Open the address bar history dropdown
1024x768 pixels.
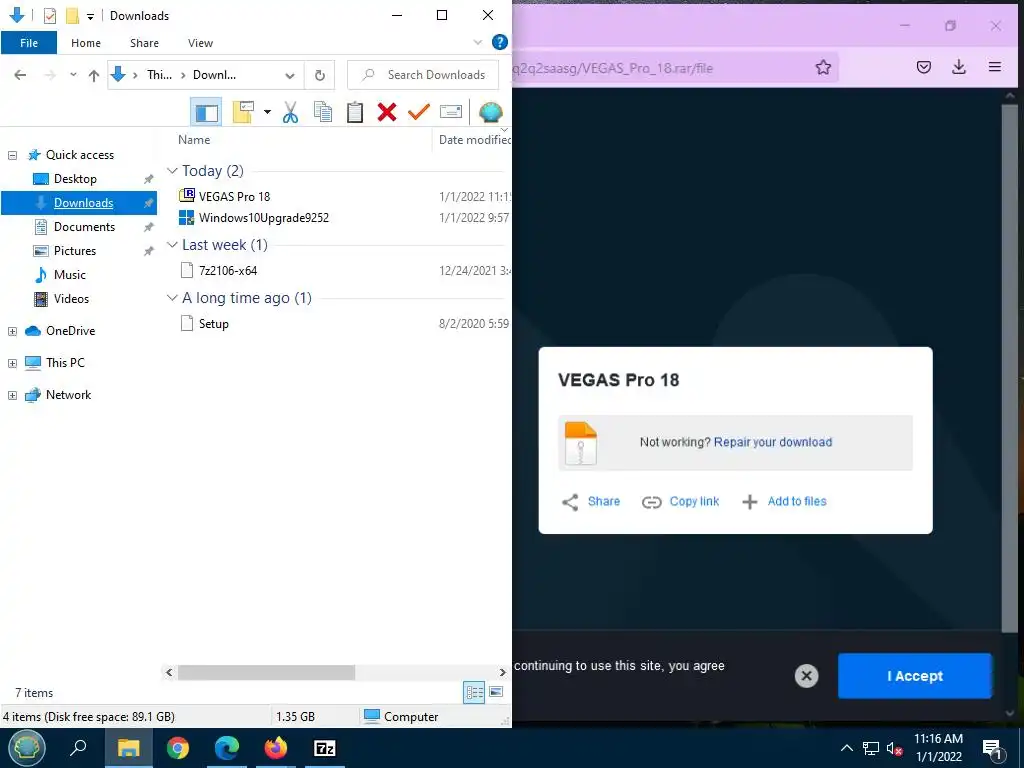290,76
